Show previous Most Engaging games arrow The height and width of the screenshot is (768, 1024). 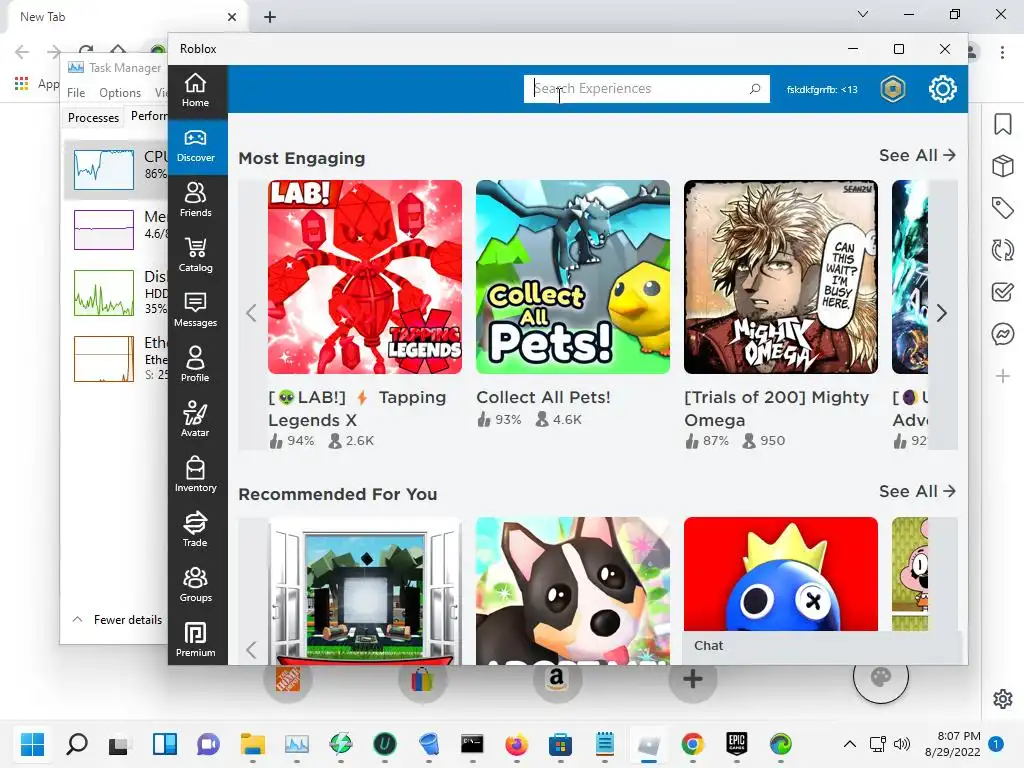[252, 313]
